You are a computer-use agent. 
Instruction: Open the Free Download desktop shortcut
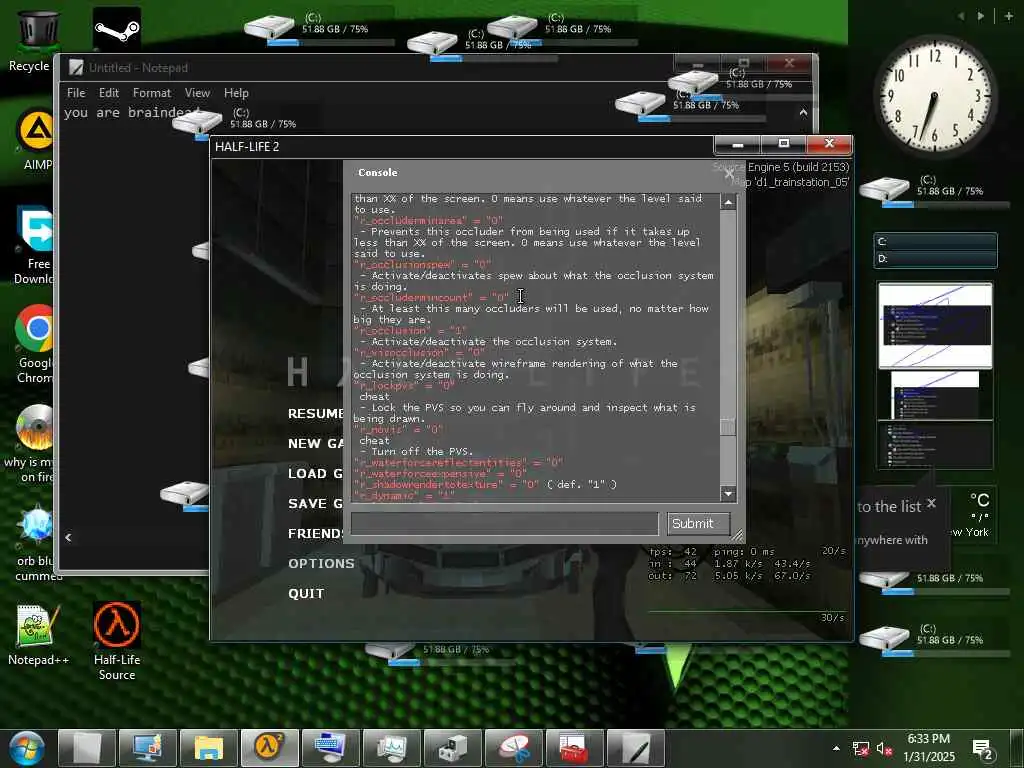click(x=34, y=245)
